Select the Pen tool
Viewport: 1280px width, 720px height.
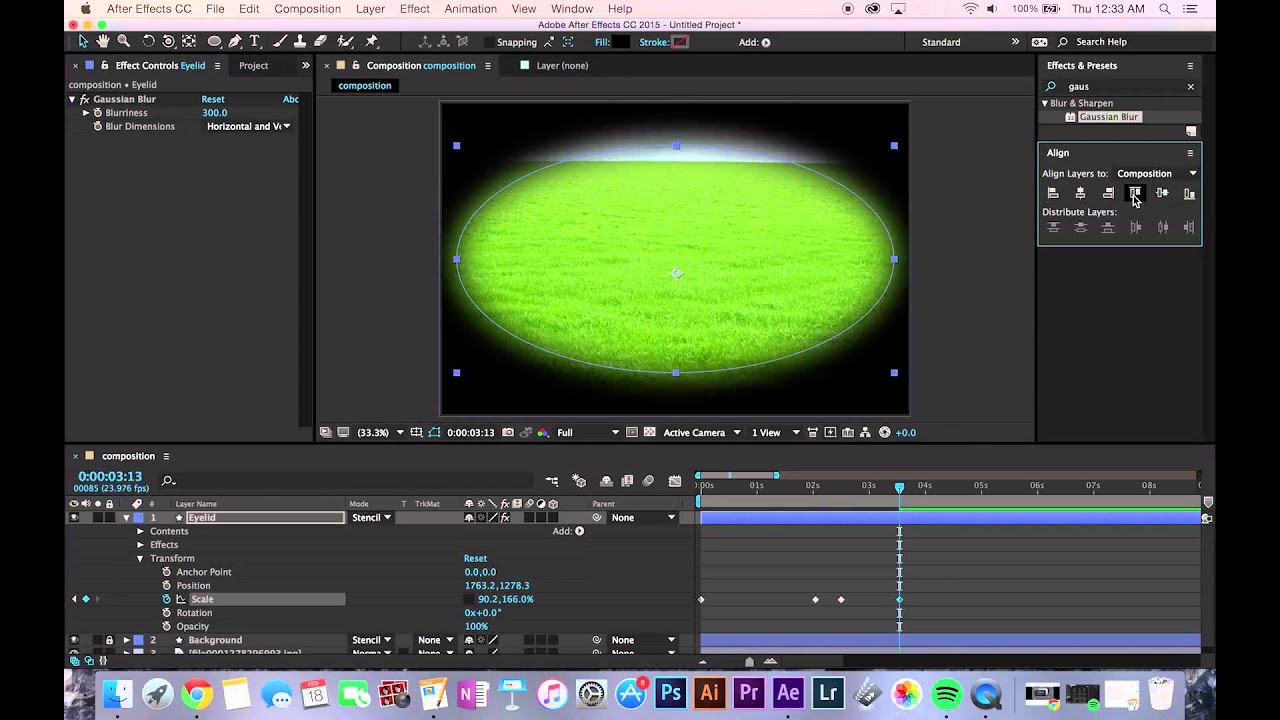[235, 41]
